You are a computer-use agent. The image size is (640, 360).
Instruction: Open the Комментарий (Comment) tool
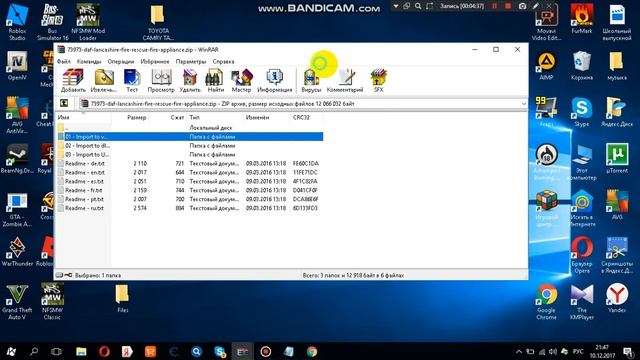pos(345,80)
